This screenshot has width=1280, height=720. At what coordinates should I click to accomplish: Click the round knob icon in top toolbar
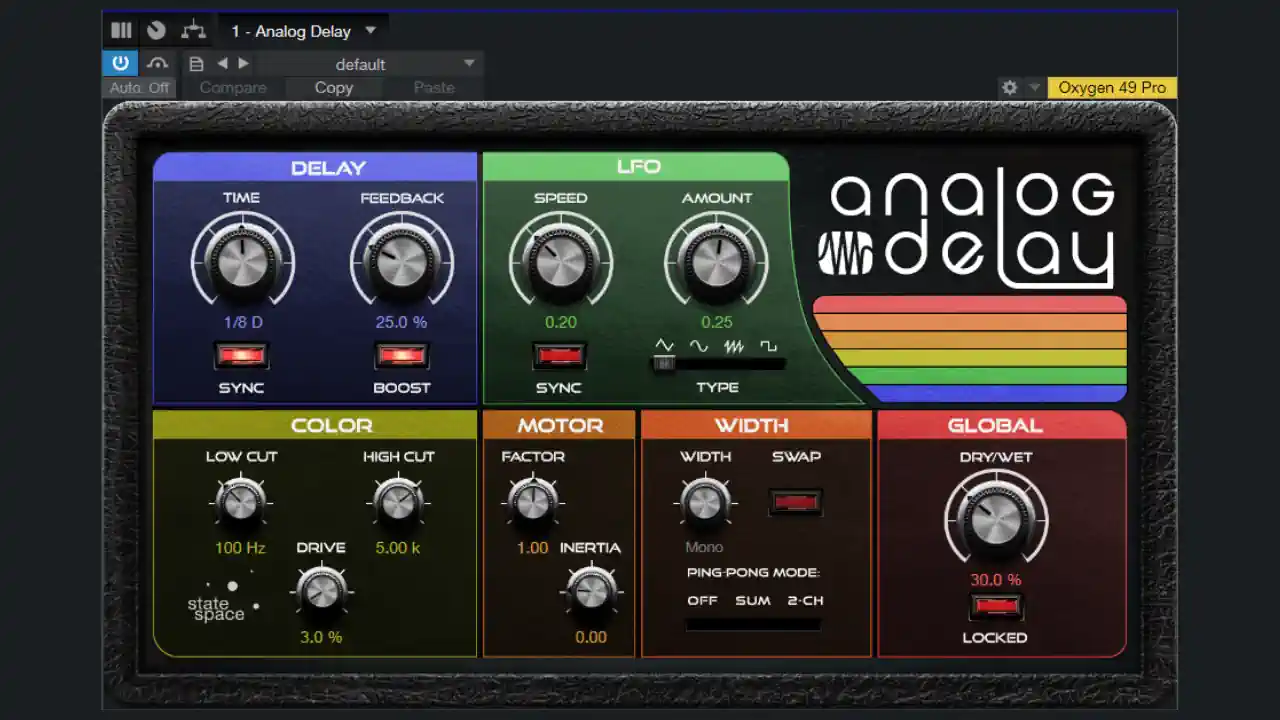pos(156,30)
